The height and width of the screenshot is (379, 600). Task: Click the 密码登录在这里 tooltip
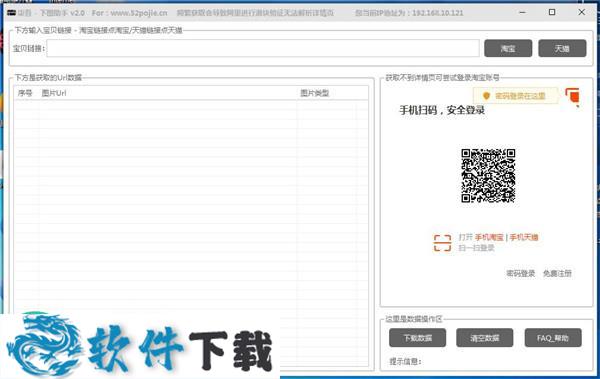click(515, 96)
